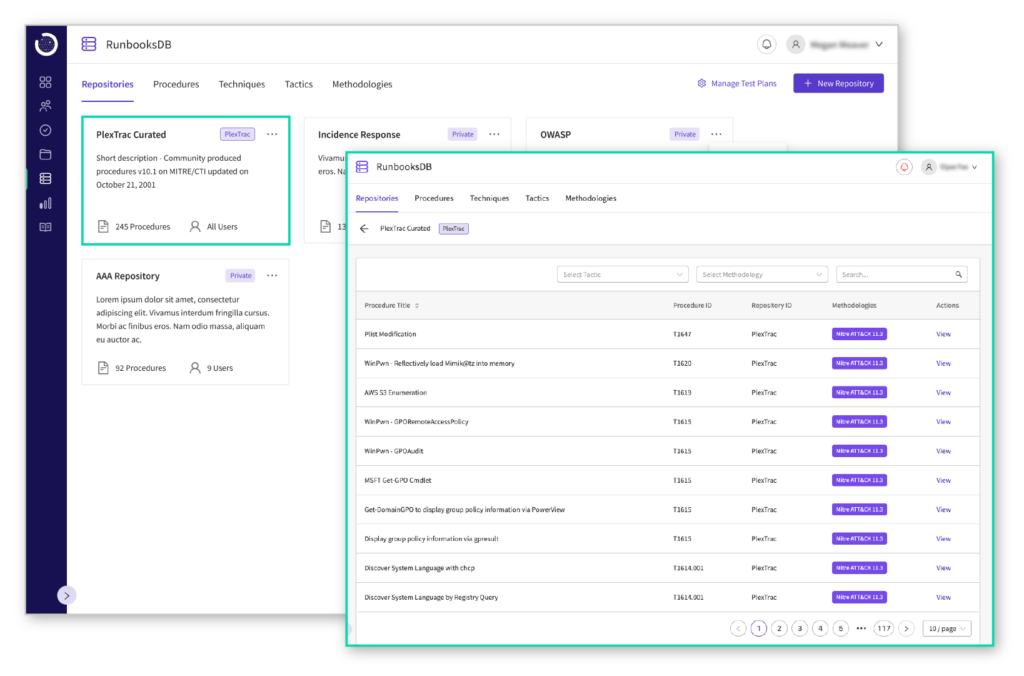Click procedure ID T1647 cell
The image size is (1024, 676).
coord(682,334)
